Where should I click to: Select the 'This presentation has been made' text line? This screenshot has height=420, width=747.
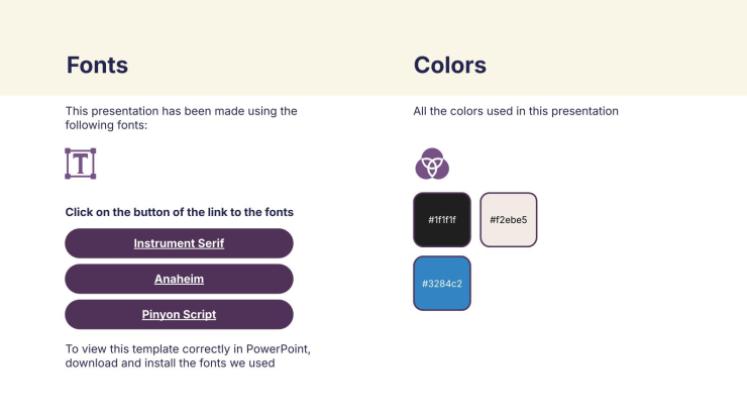181,111
